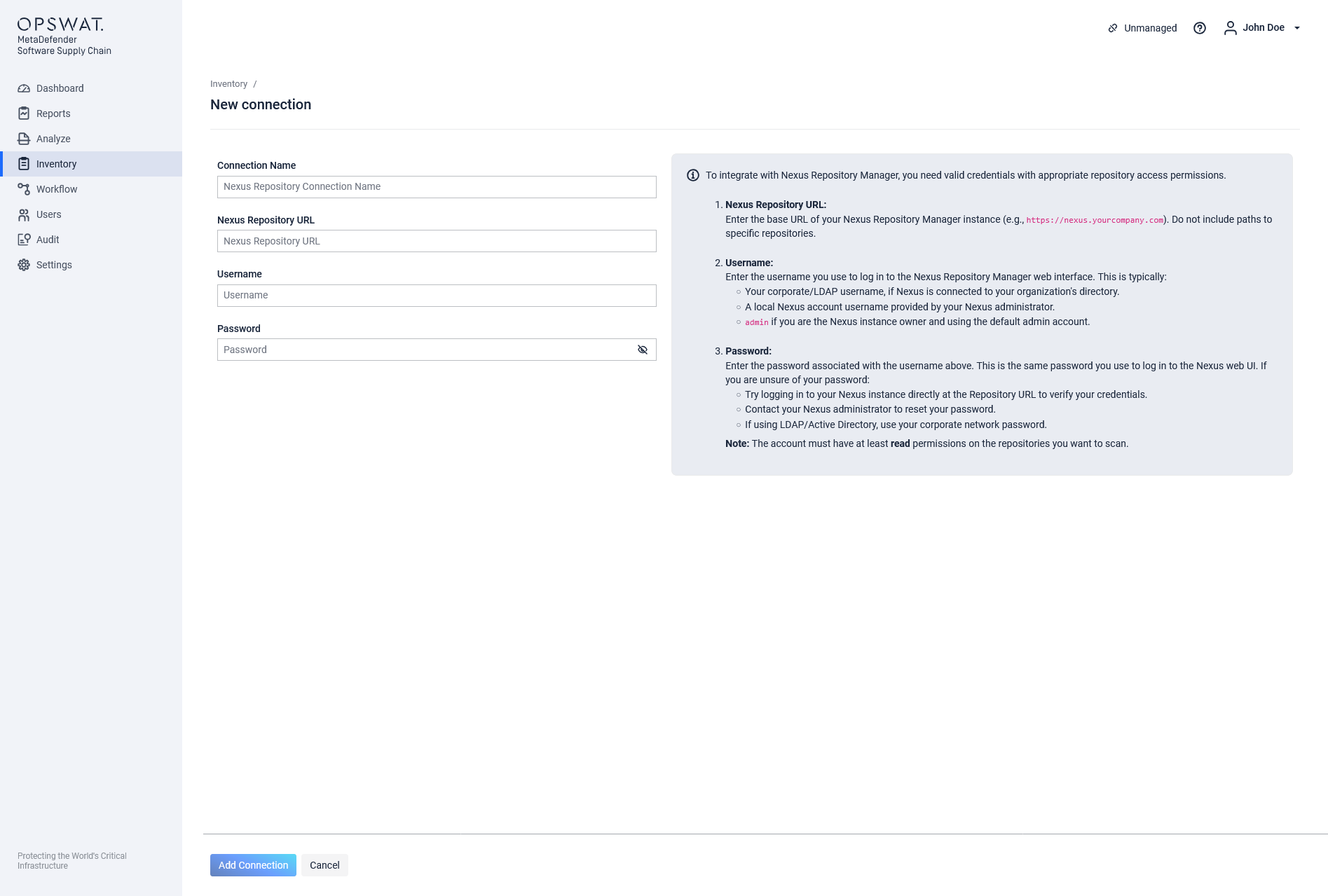Click the Reports chart icon

(x=24, y=113)
